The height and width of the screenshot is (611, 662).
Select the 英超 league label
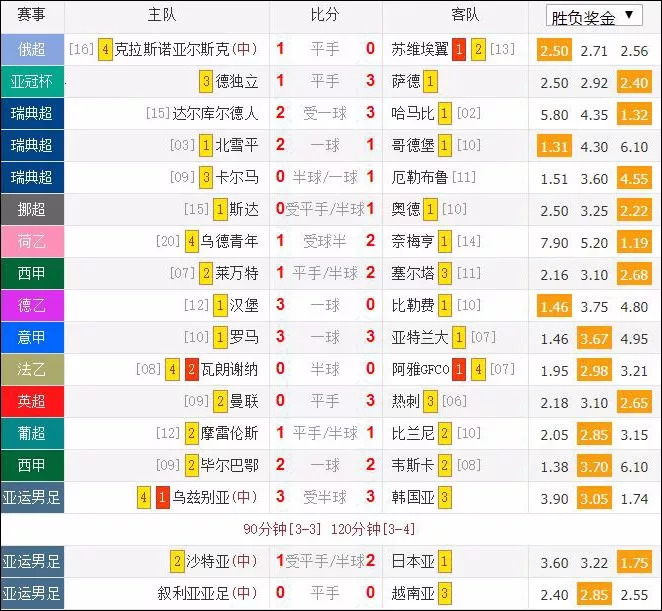pyautogui.click(x=32, y=402)
